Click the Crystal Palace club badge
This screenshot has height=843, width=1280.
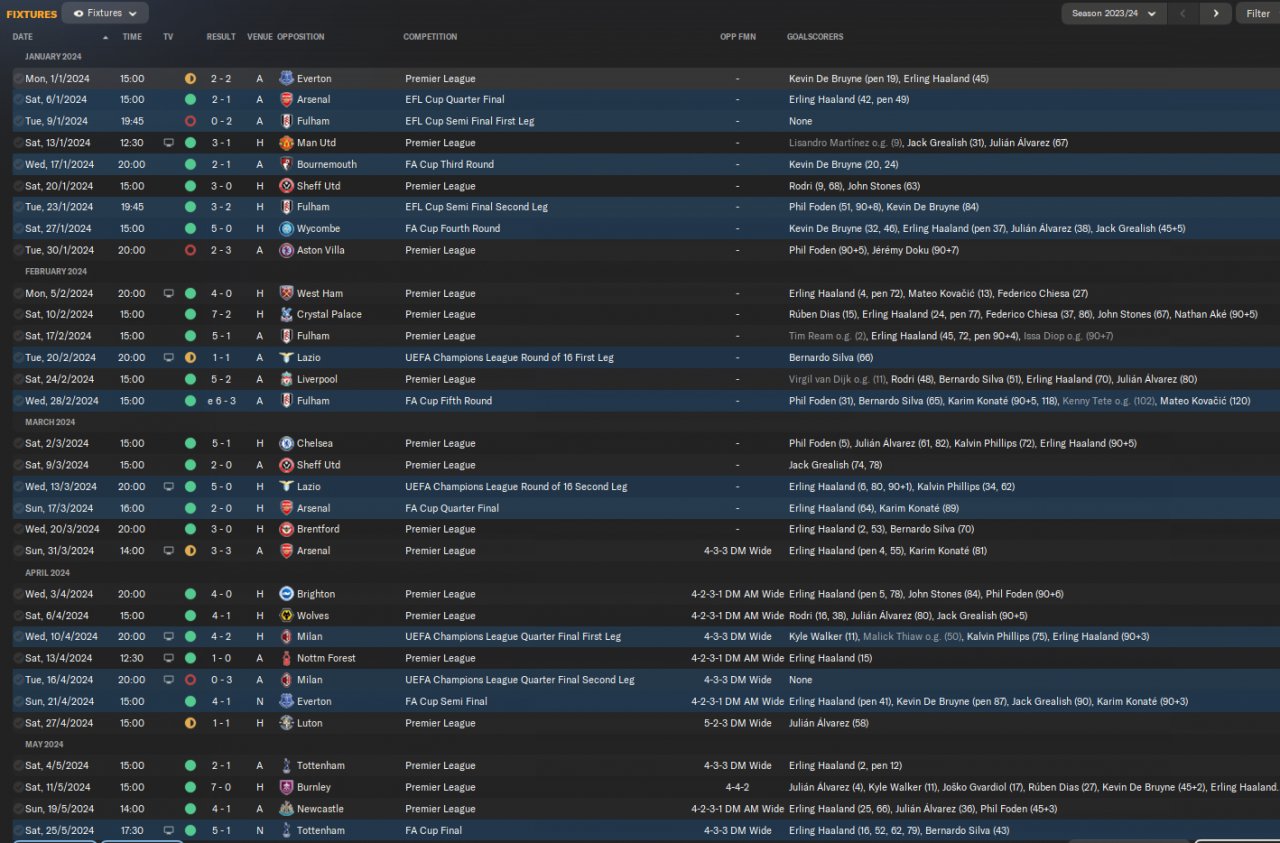[286, 314]
